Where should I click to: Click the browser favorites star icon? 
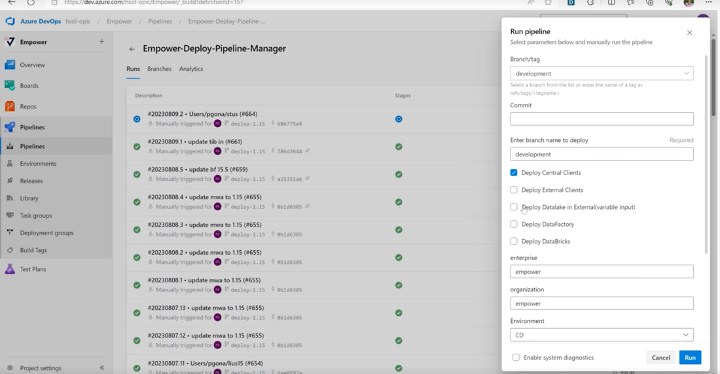click(548, 2)
